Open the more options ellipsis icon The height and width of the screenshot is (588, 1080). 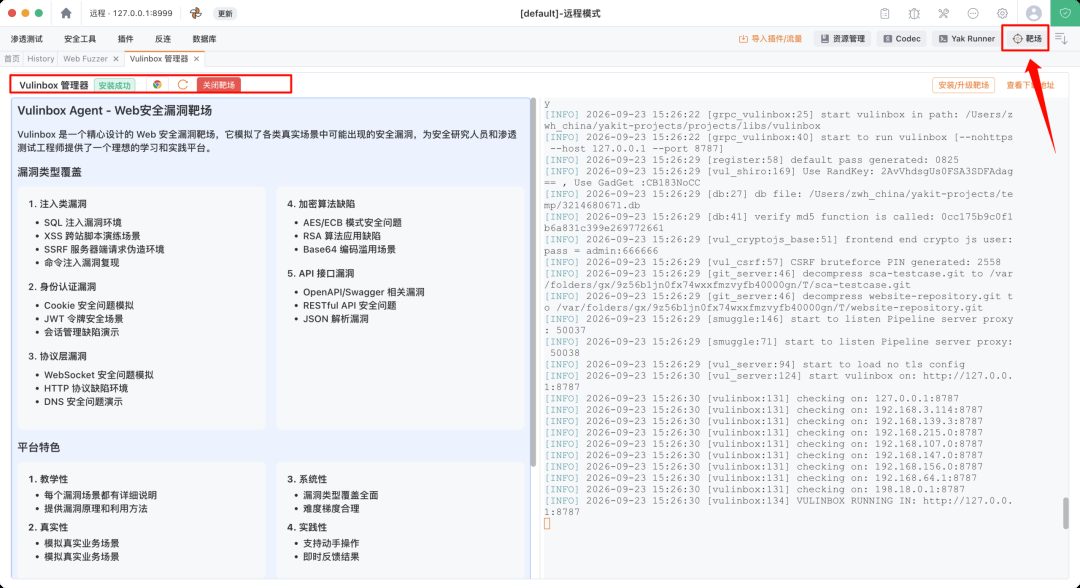click(973, 13)
